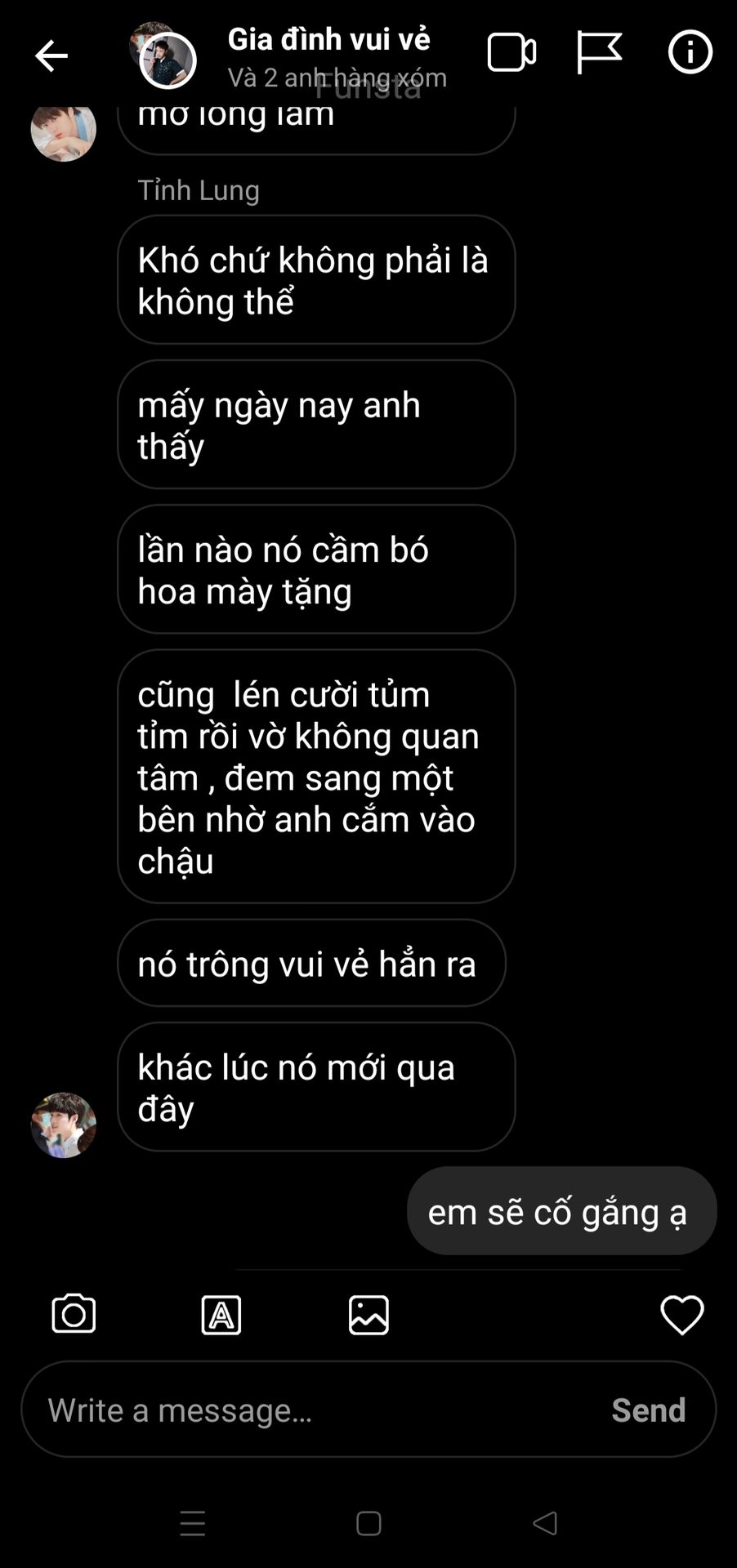Tap the Android home square button
737x1568 pixels.
[x=368, y=1523]
